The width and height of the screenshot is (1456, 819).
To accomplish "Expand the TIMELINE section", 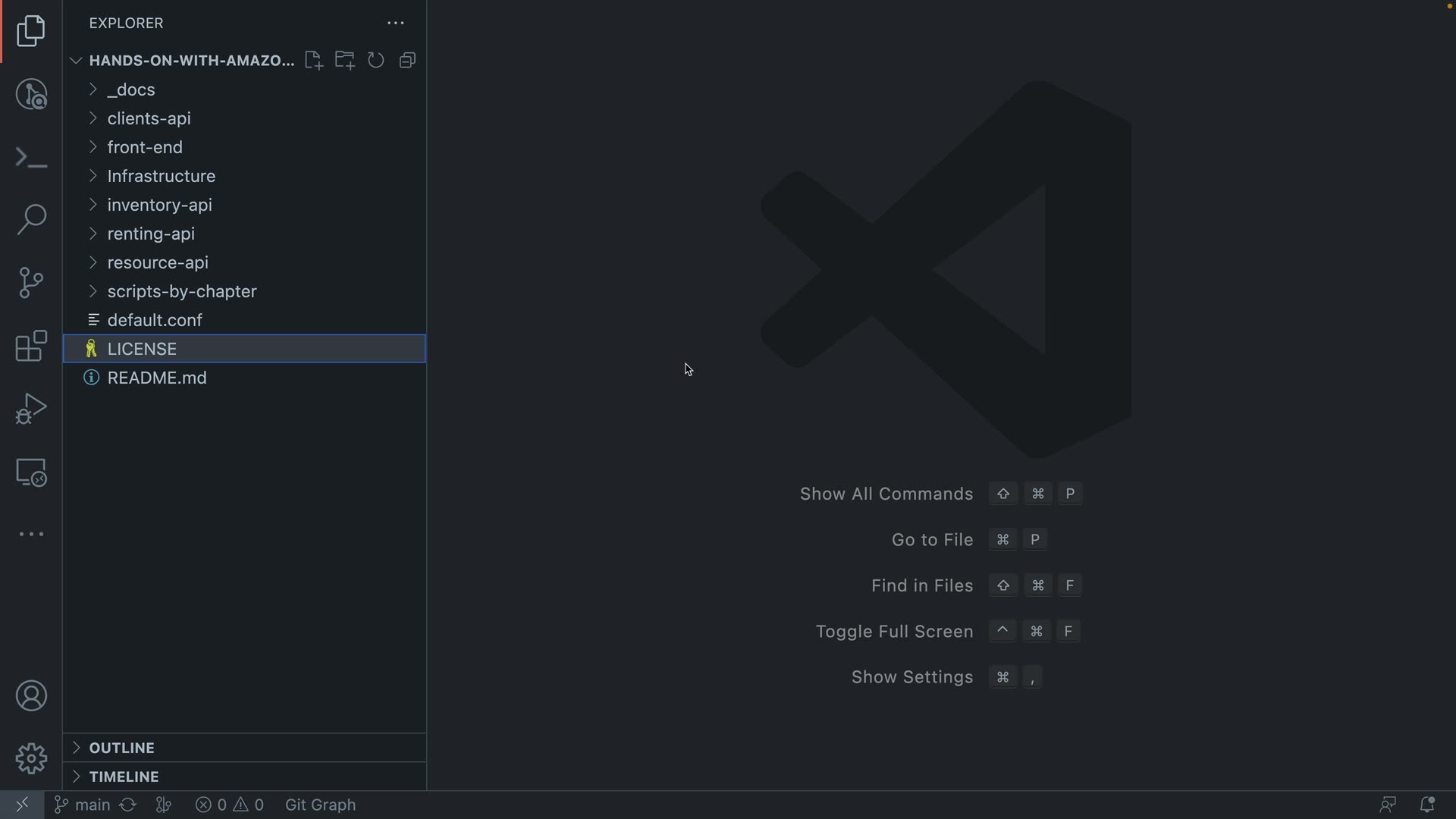I will 124,777.
